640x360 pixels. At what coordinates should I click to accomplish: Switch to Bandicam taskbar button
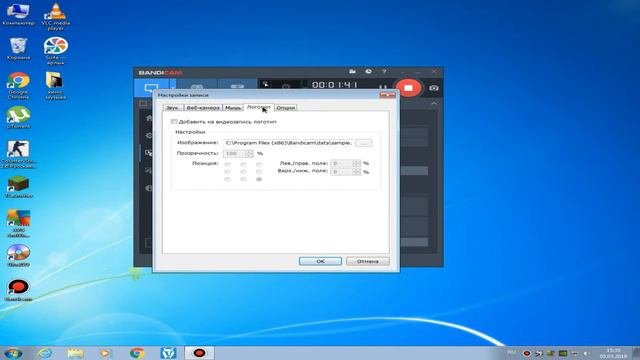[x=199, y=353]
